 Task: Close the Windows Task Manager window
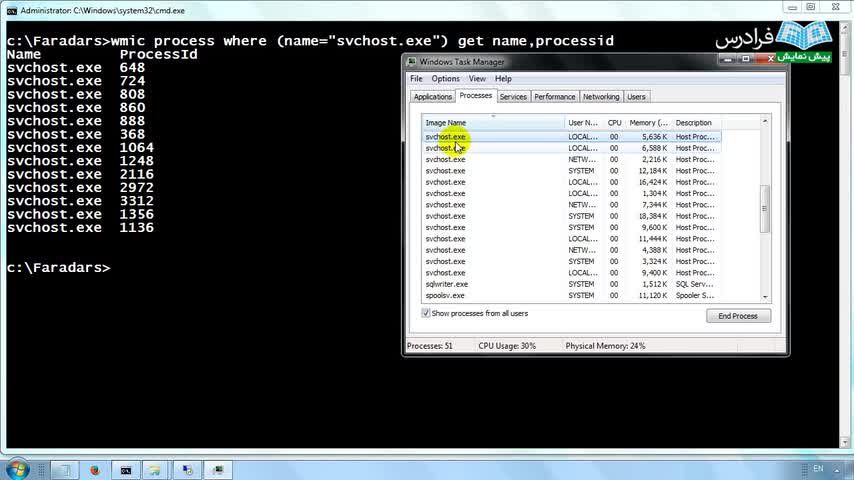770,59
